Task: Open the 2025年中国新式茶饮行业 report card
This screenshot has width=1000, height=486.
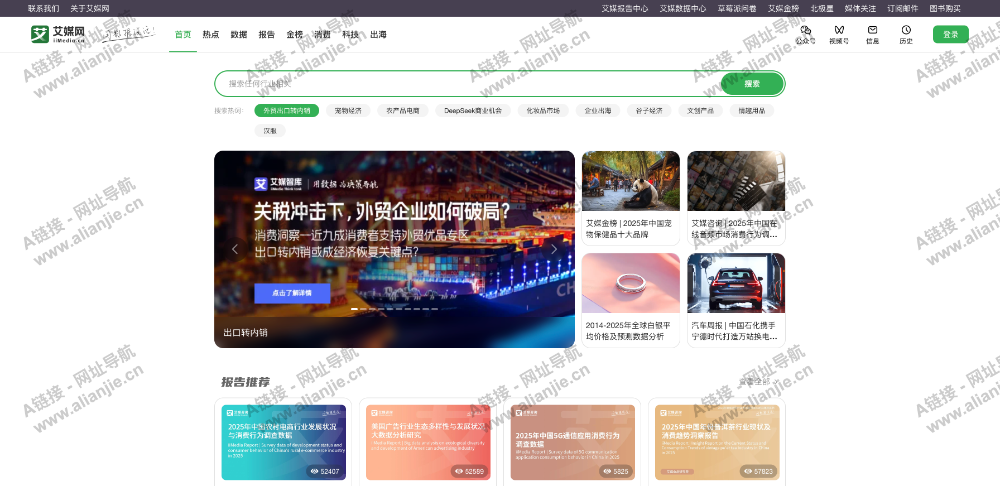Action: (x=717, y=442)
